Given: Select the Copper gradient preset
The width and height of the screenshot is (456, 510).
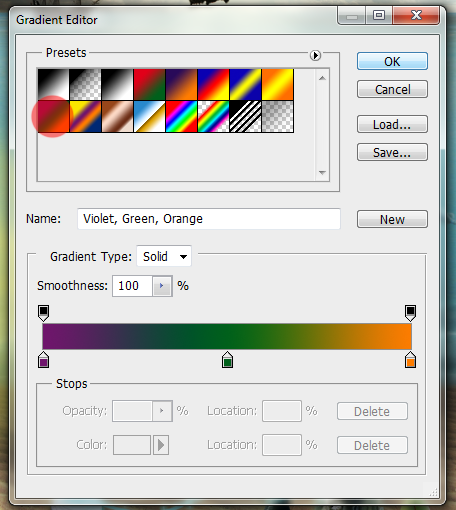Looking at the screenshot, I should (x=117, y=117).
